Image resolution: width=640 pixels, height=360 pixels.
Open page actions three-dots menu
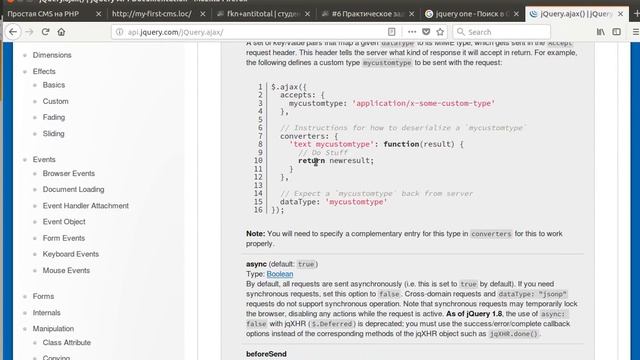coord(412,32)
